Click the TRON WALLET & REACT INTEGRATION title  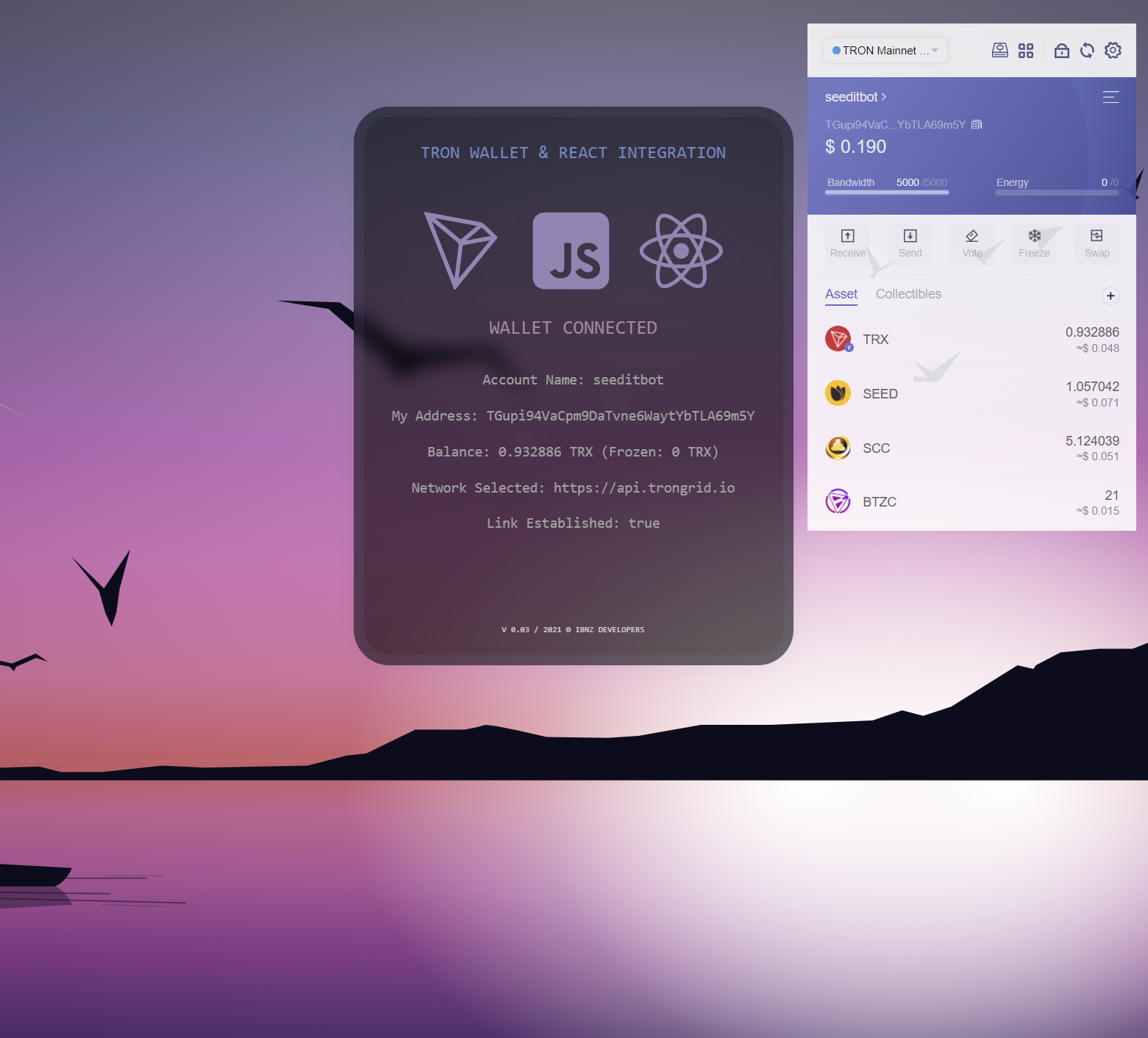(x=573, y=153)
